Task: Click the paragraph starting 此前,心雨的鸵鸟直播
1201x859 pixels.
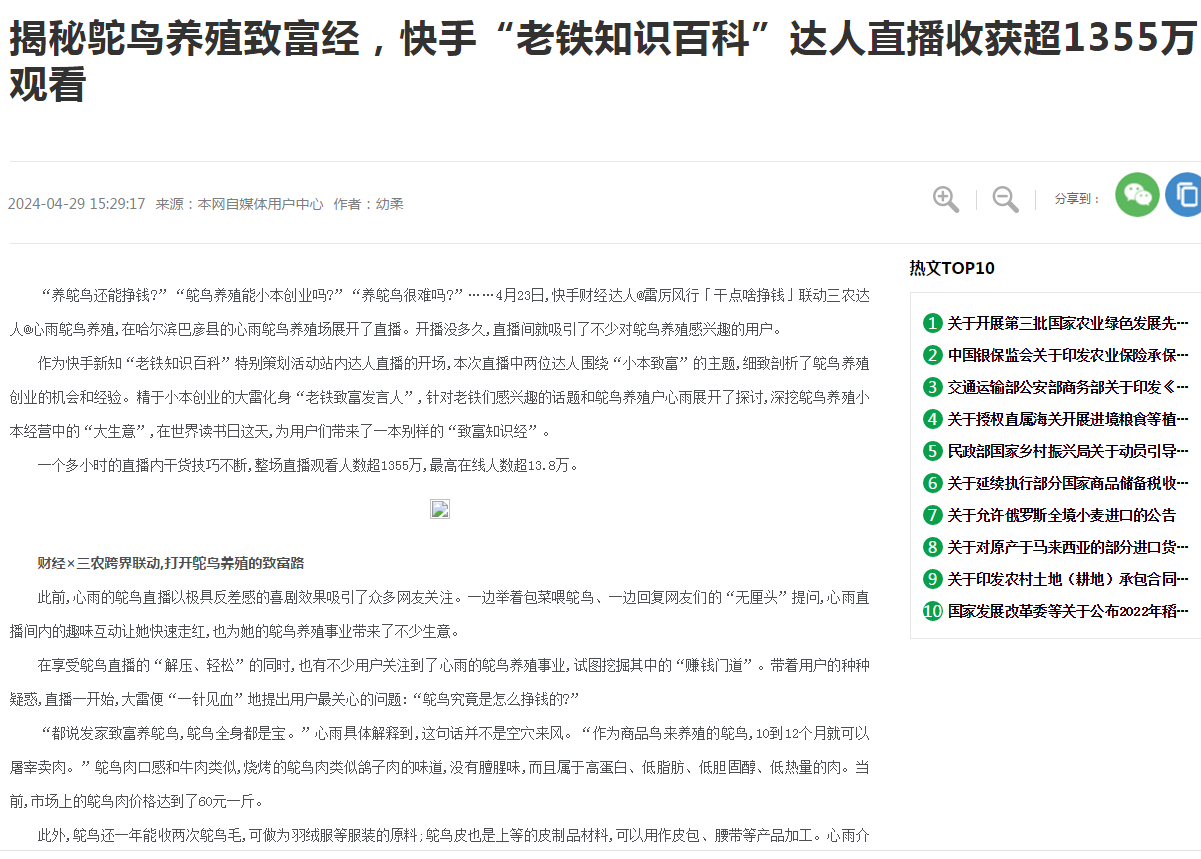Action: [x=439, y=614]
